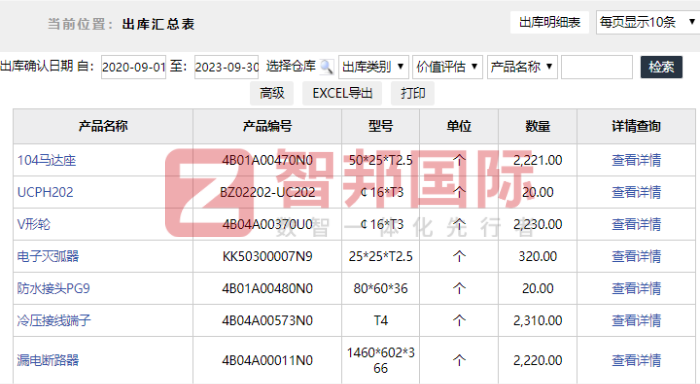
Task: Open the 104马达座 product link
Action: (x=46, y=160)
